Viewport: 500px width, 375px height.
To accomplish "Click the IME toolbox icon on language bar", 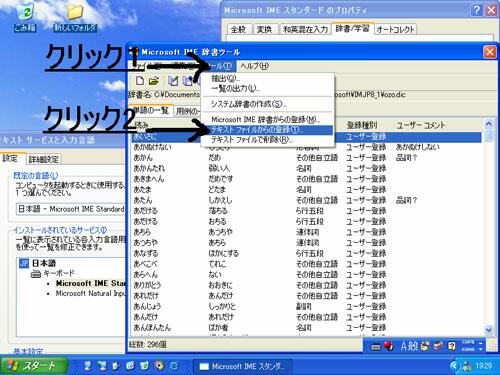I will coord(439,346).
